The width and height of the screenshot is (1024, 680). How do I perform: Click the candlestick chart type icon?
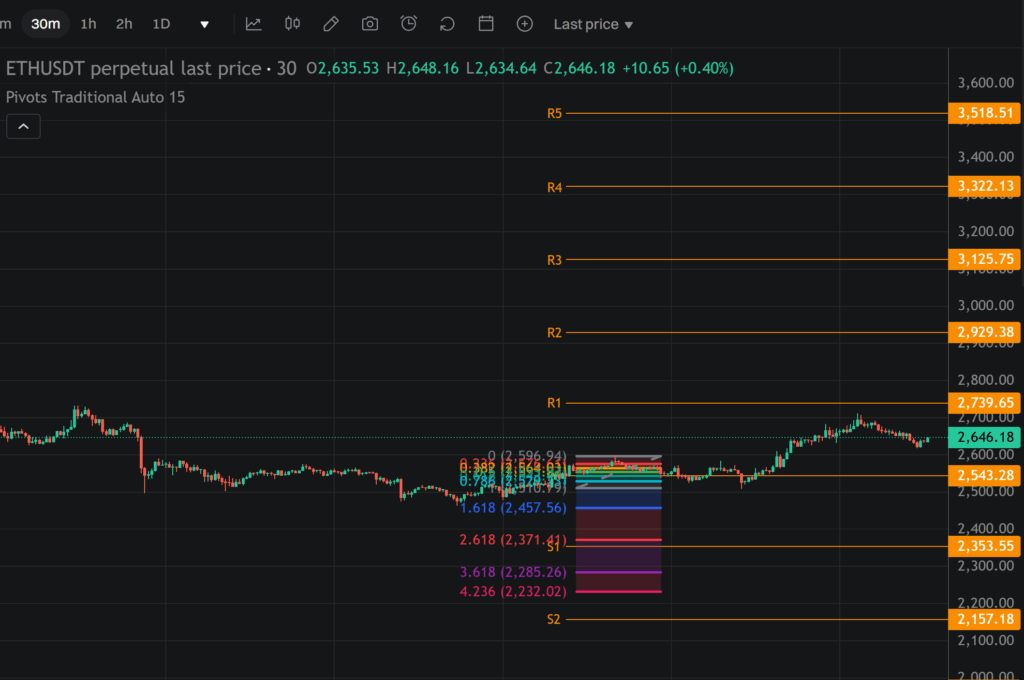click(292, 24)
